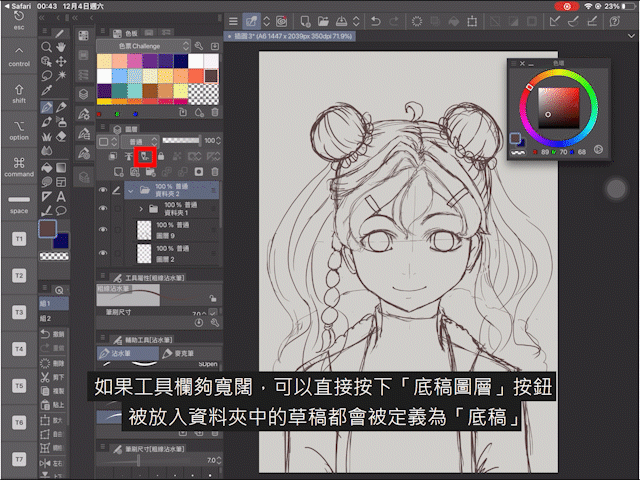Select the Pencil tool
Image resolution: width=640 pixels, height=480 pixels.
click(61, 107)
